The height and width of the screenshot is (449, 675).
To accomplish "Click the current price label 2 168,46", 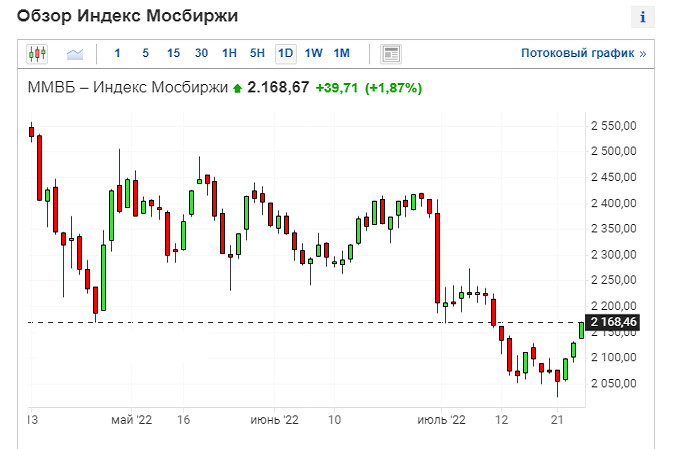I will pos(613,322).
